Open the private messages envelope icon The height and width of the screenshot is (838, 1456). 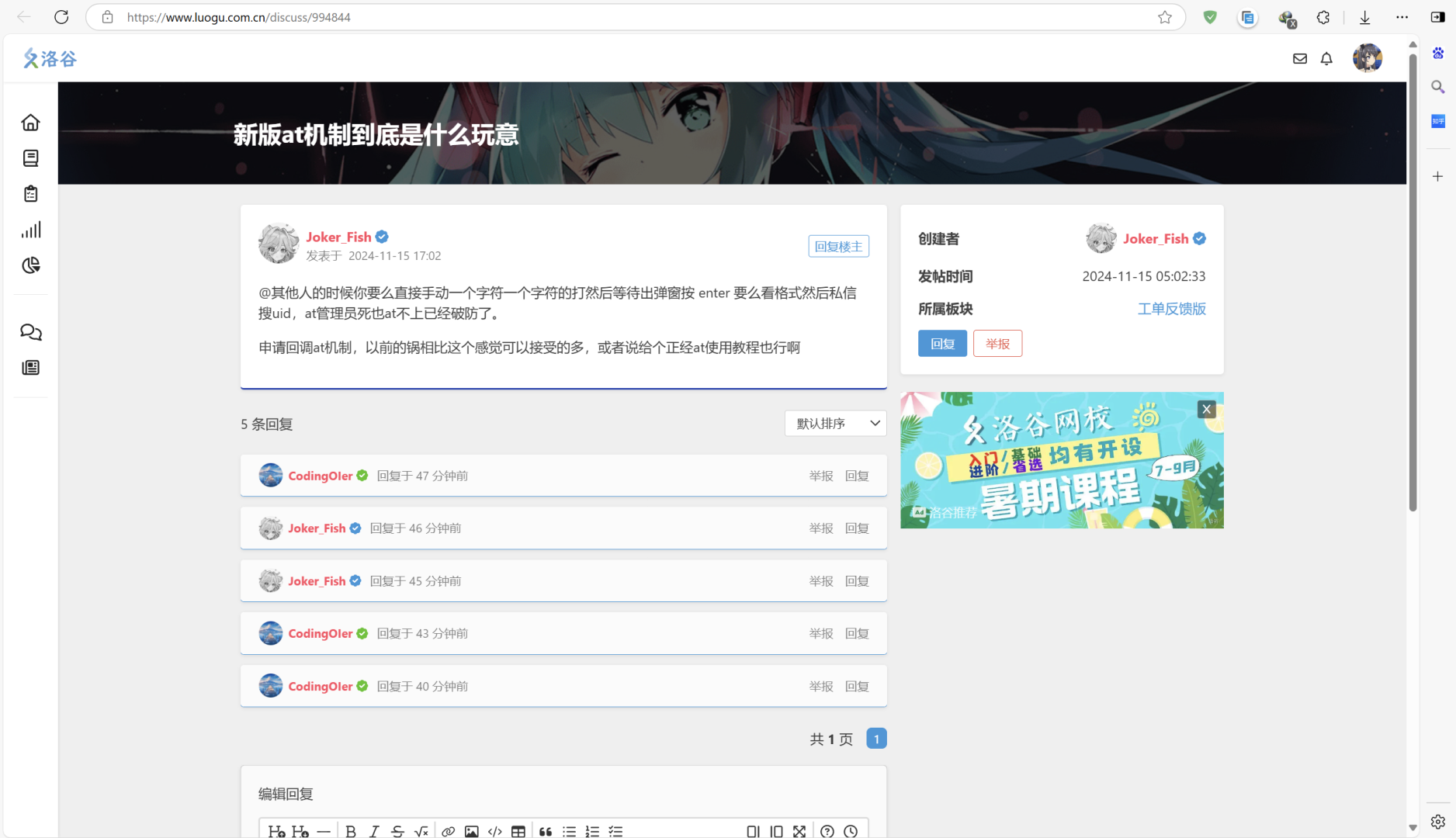(x=1300, y=58)
